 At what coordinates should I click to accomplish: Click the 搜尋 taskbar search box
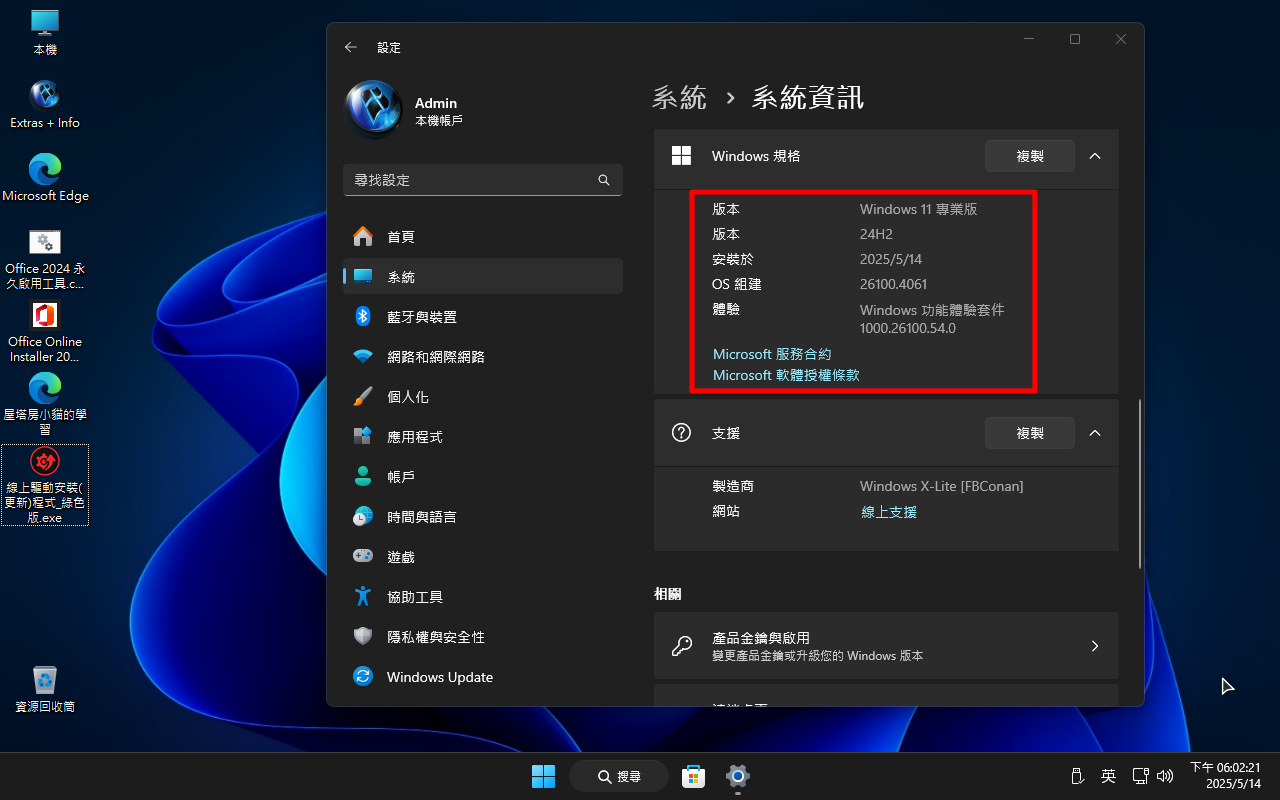[619, 776]
